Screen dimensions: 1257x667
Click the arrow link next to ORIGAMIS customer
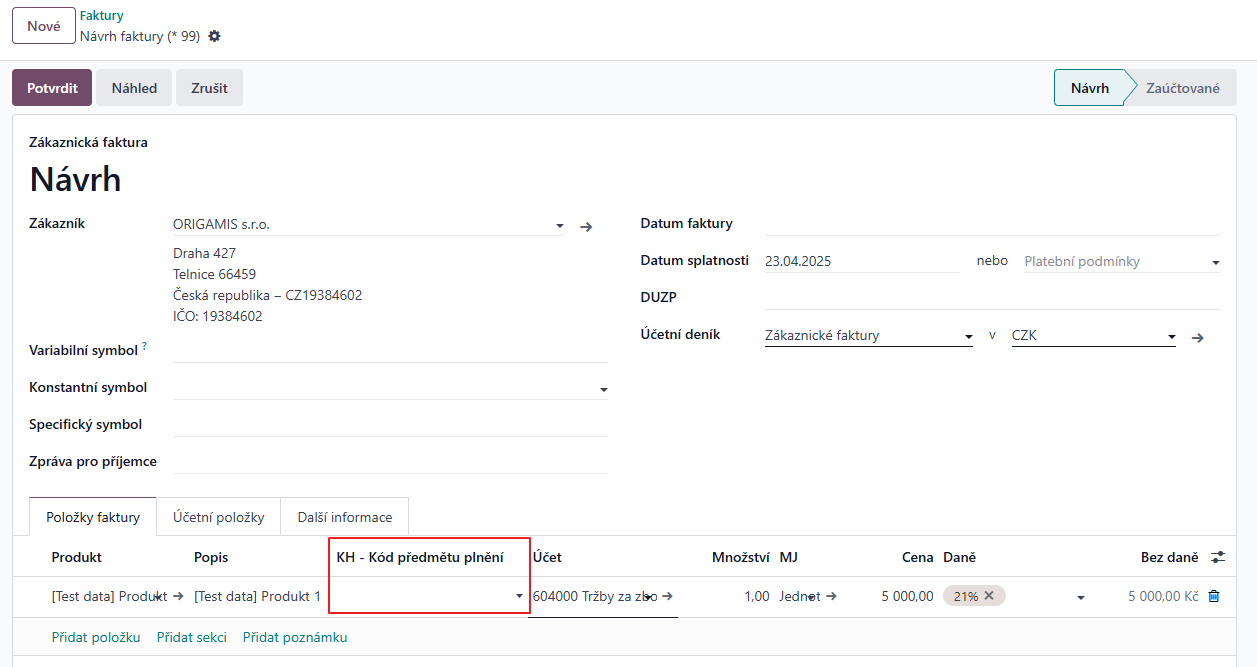coord(587,227)
